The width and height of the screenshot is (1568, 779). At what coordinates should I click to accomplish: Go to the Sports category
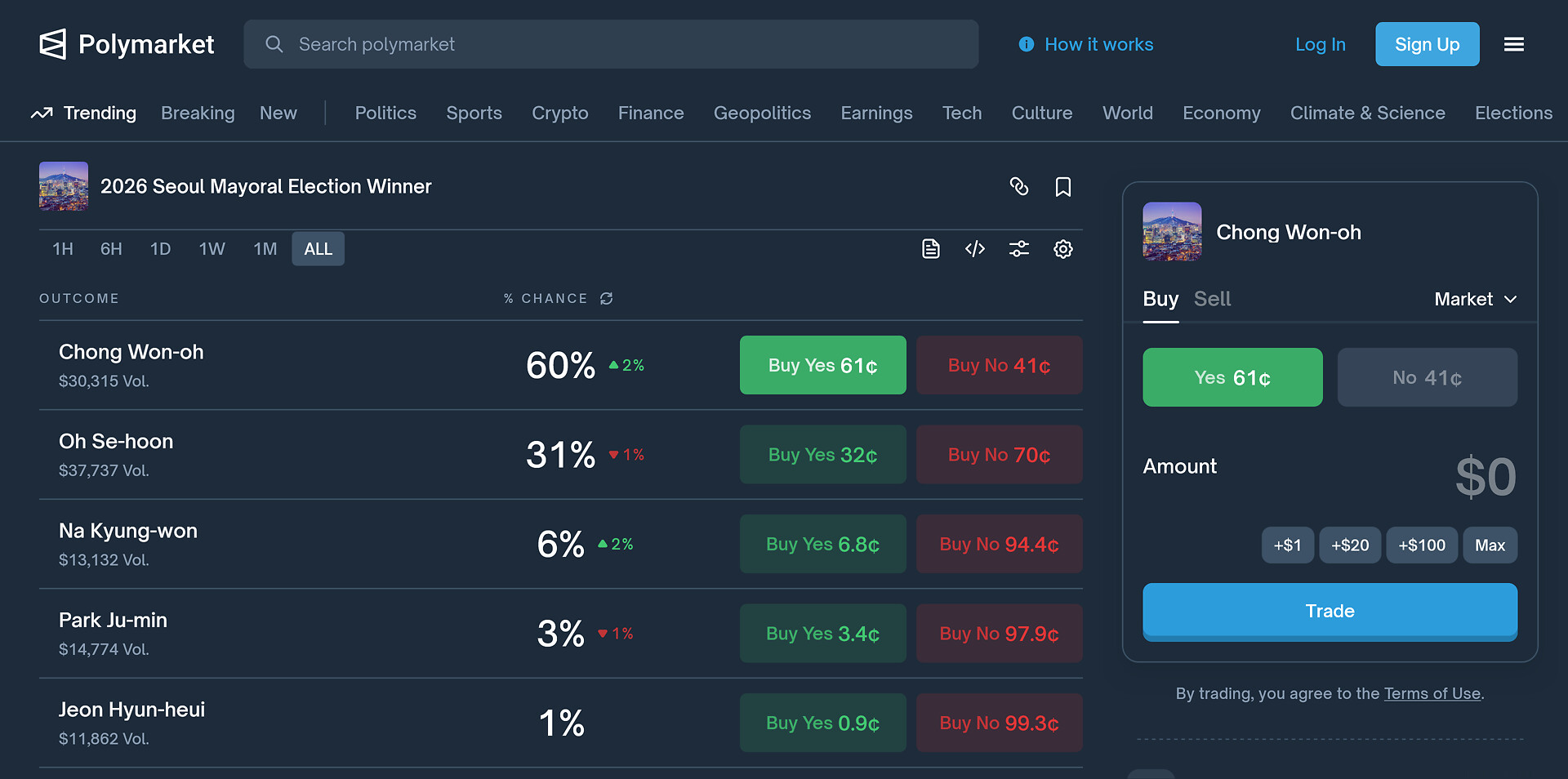(474, 113)
